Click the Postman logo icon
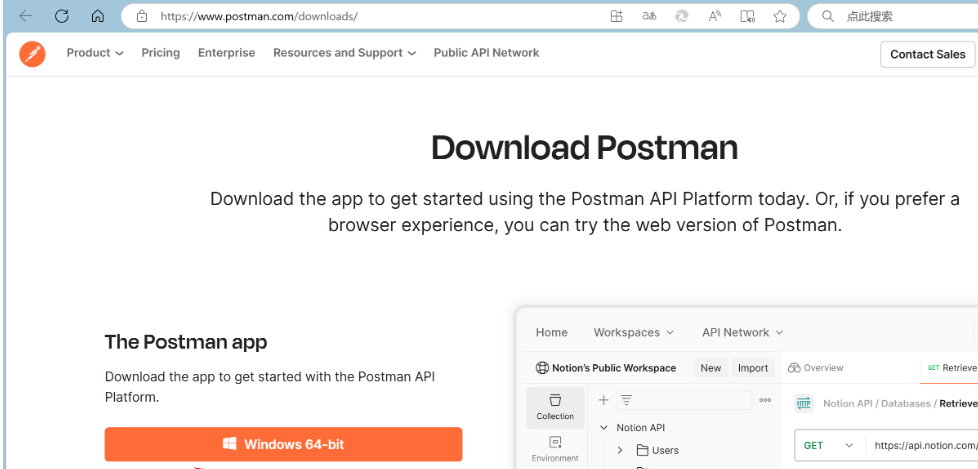This screenshot has width=978, height=469. [32, 54]
